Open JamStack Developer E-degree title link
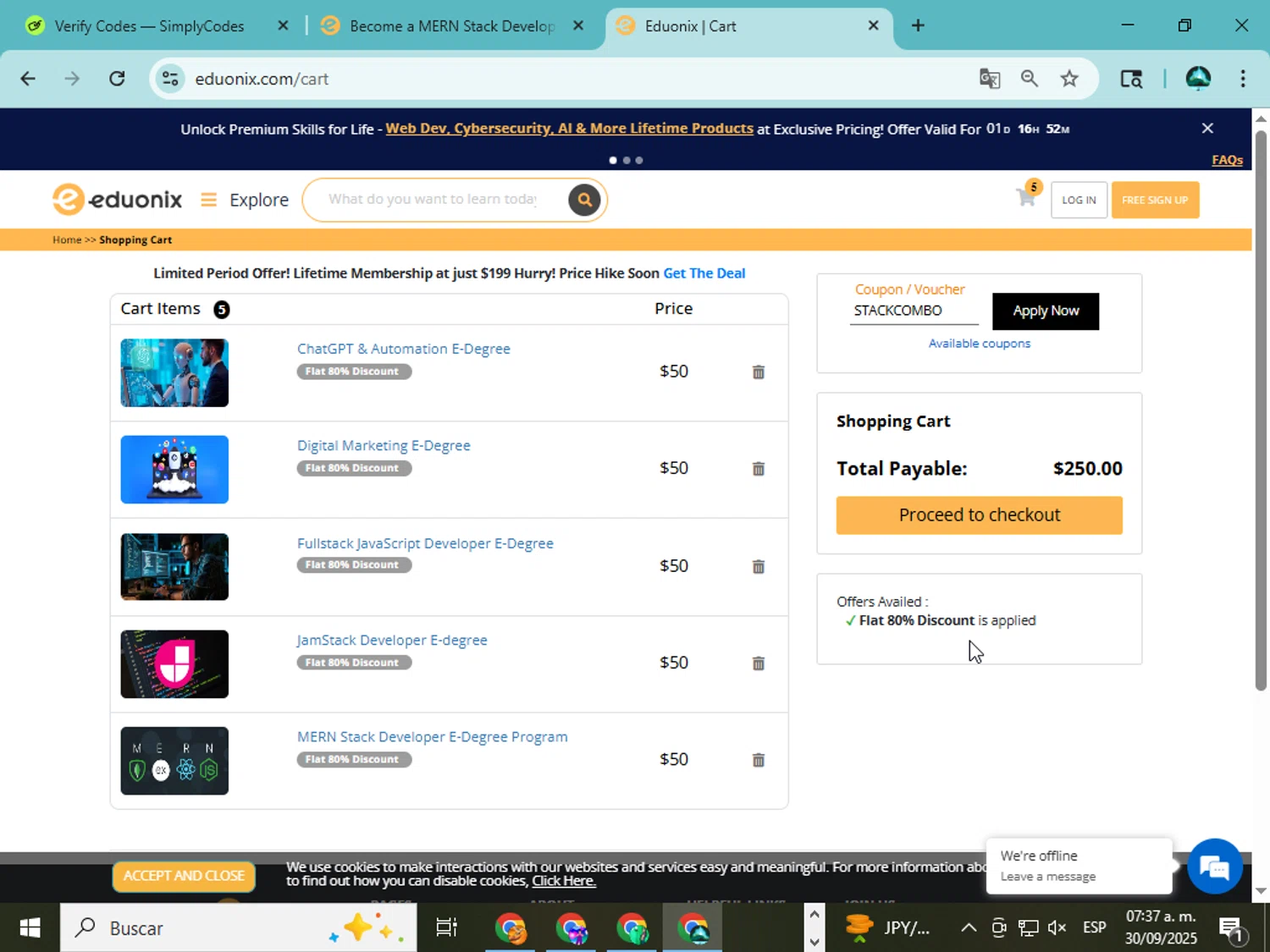Image resolution: width=1270 pixels, height=952 pixels. pos(392,640)
